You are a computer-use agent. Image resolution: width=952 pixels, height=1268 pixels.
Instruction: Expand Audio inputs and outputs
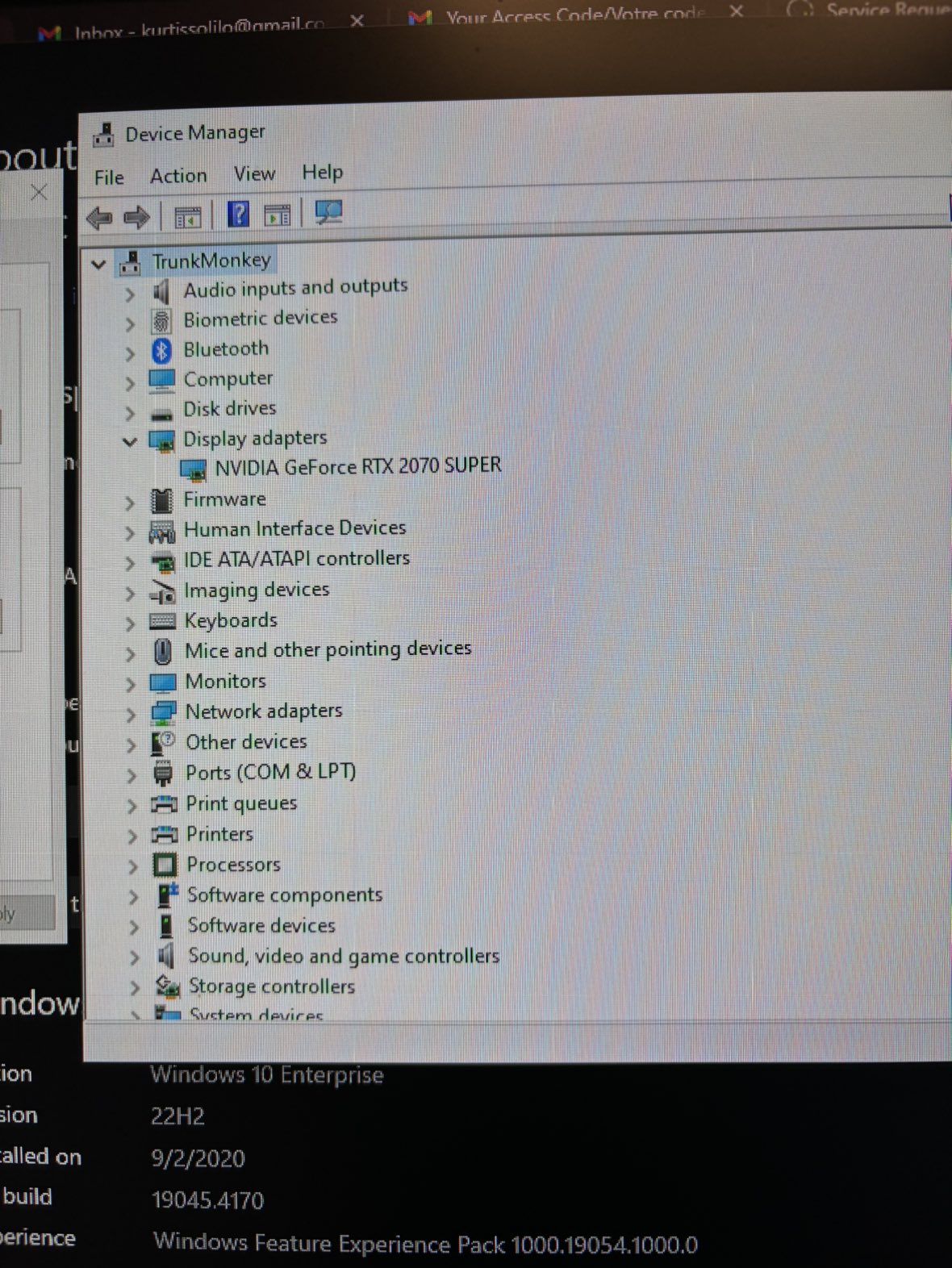129,294
